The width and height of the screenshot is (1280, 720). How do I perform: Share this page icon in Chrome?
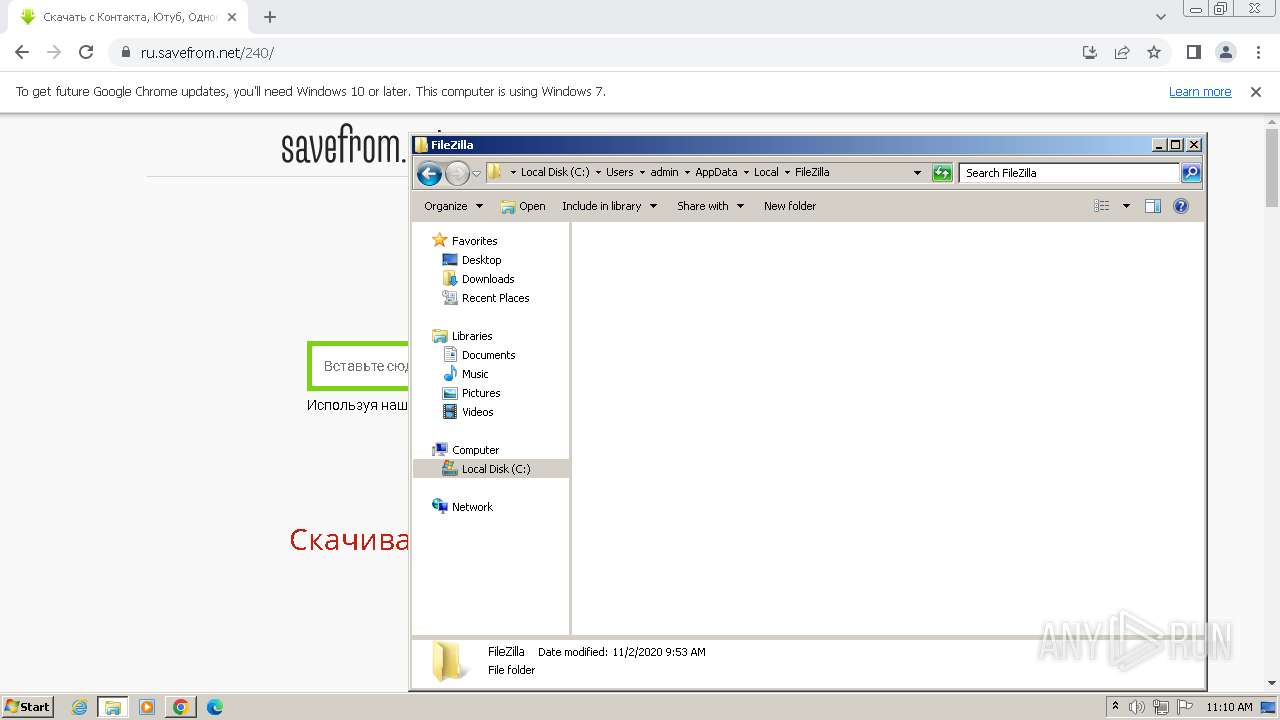[1122, 52]
